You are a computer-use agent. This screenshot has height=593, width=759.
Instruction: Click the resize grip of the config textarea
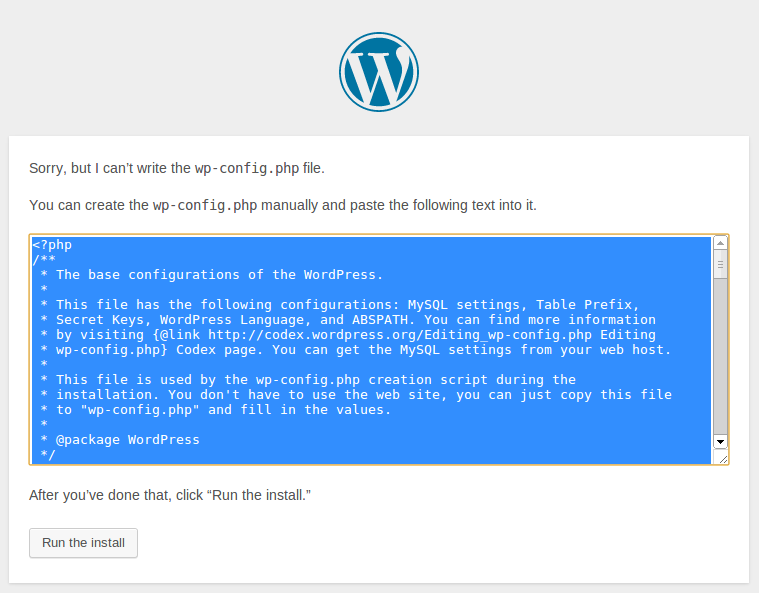[x=723, y=458]
